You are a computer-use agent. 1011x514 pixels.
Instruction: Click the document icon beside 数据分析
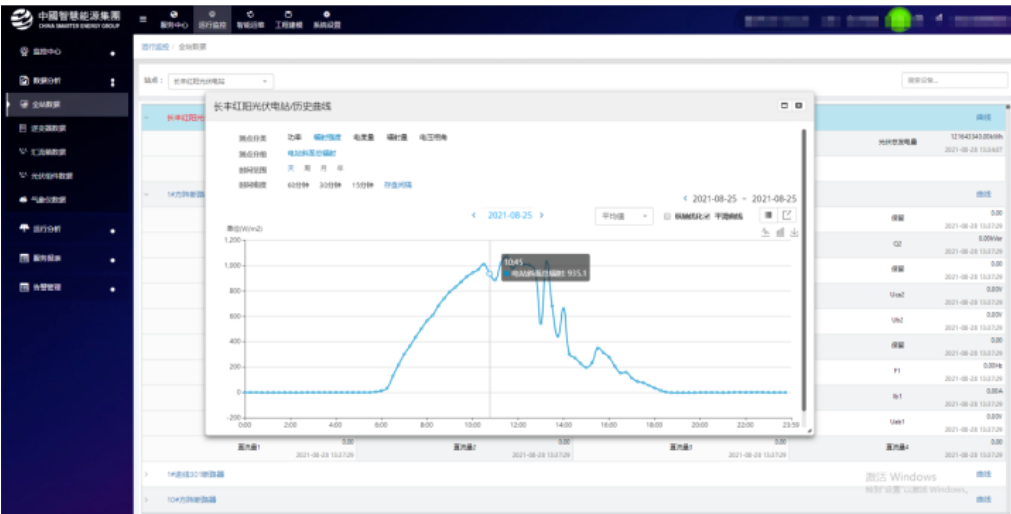pyautogui.click(x=24, y=81)
